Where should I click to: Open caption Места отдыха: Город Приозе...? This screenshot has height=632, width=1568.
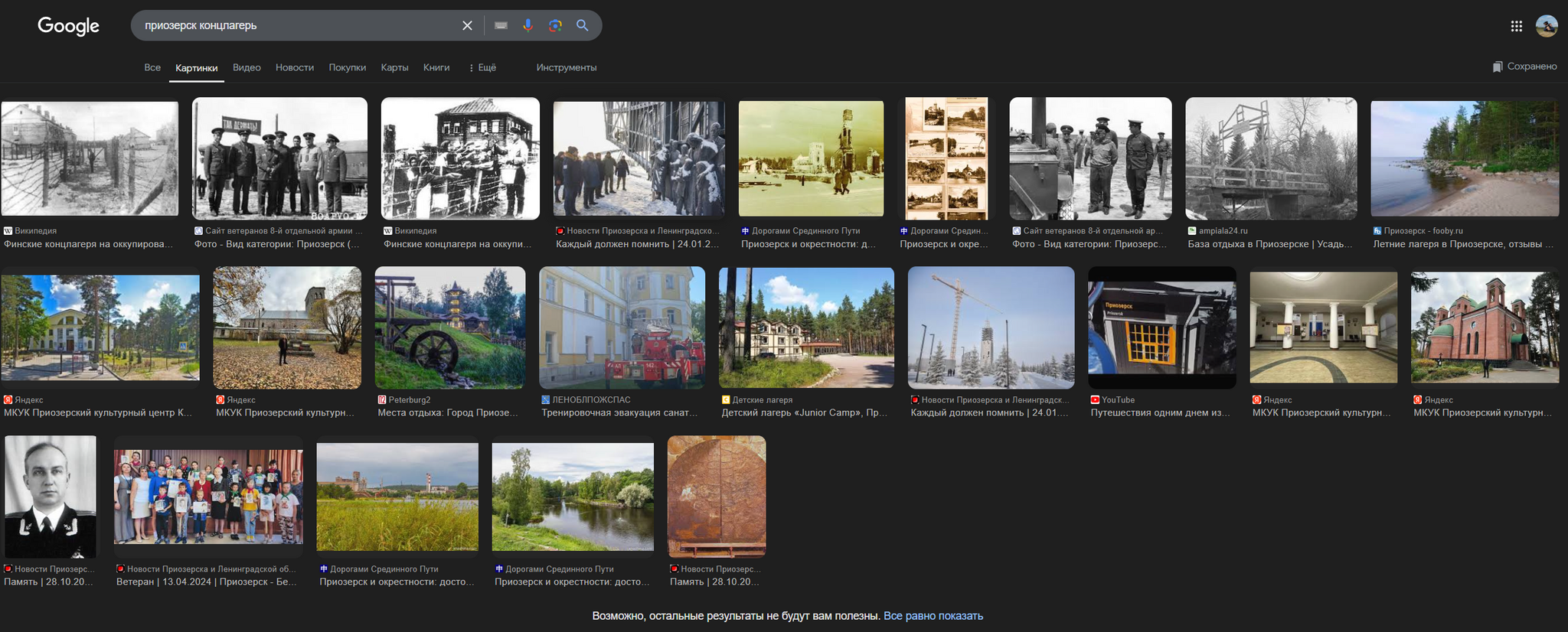point(448,412)
